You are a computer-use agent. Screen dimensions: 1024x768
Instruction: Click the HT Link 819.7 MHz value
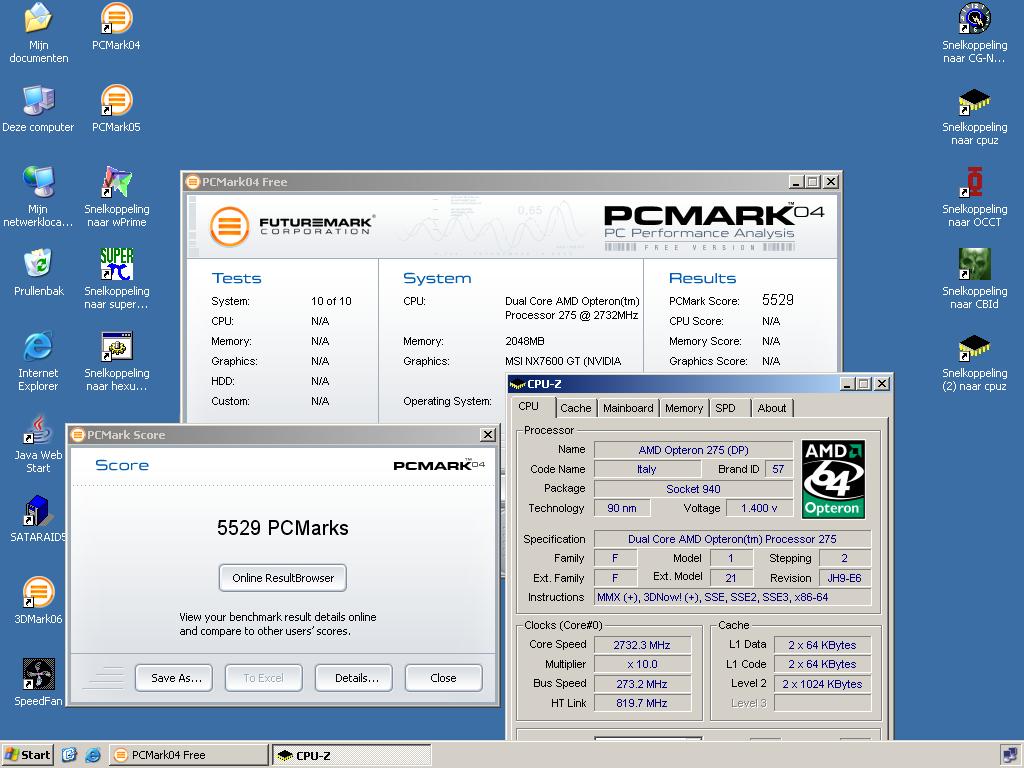642,703
